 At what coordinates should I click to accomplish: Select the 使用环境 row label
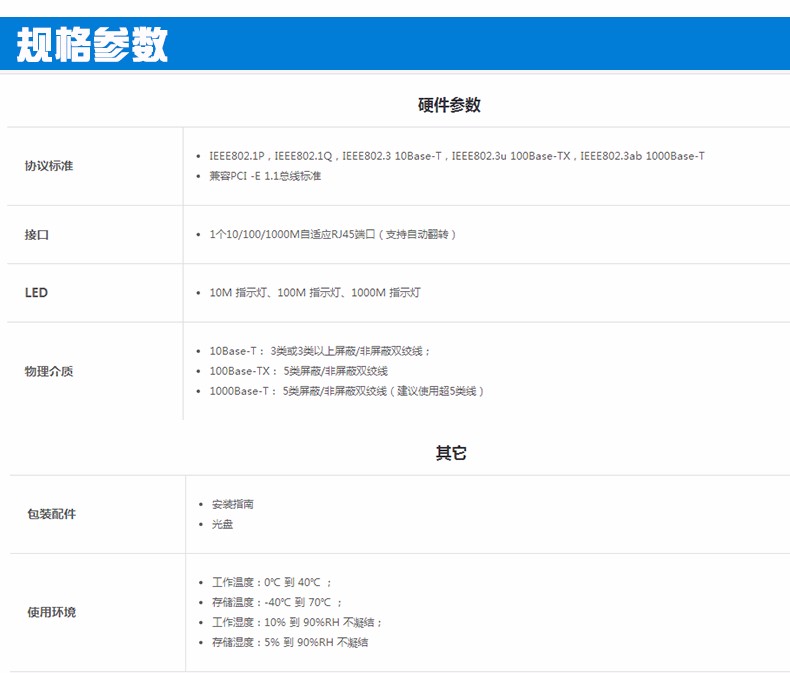click(51, 612)
